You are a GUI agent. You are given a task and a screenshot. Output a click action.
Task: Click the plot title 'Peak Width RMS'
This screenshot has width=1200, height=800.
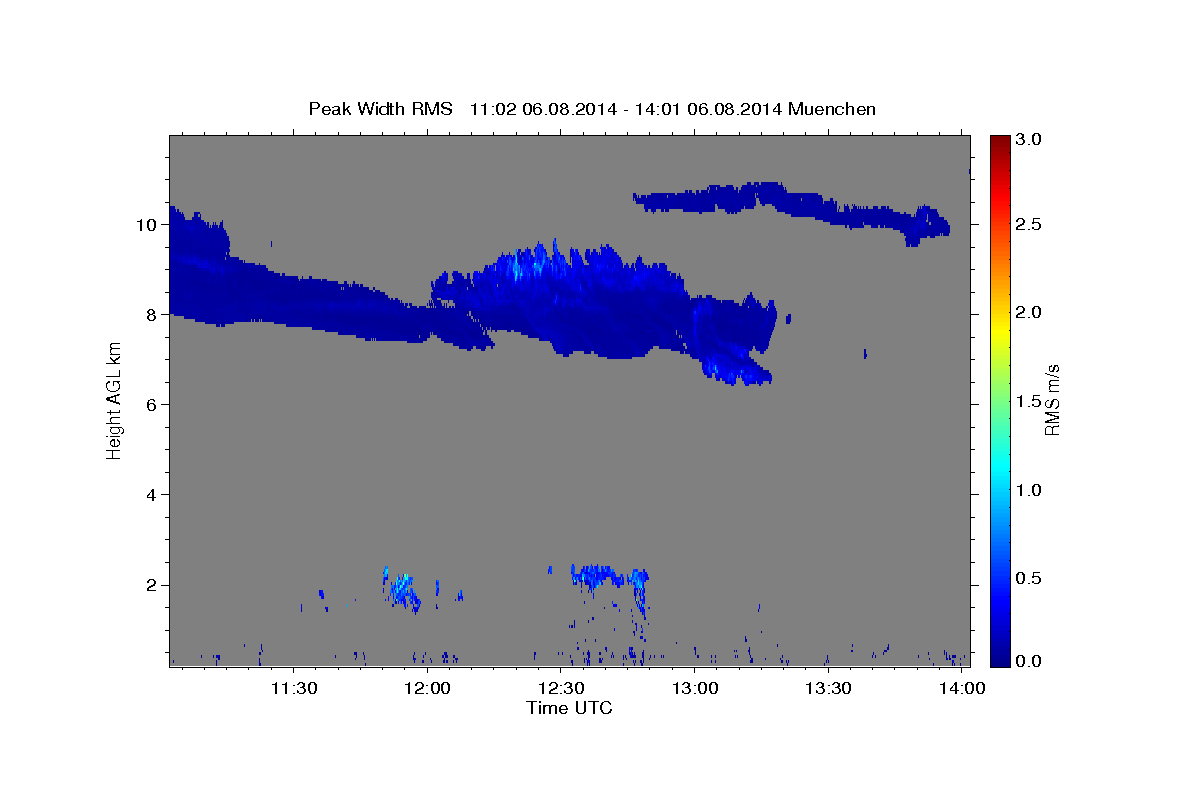click(x=381, y=109)
